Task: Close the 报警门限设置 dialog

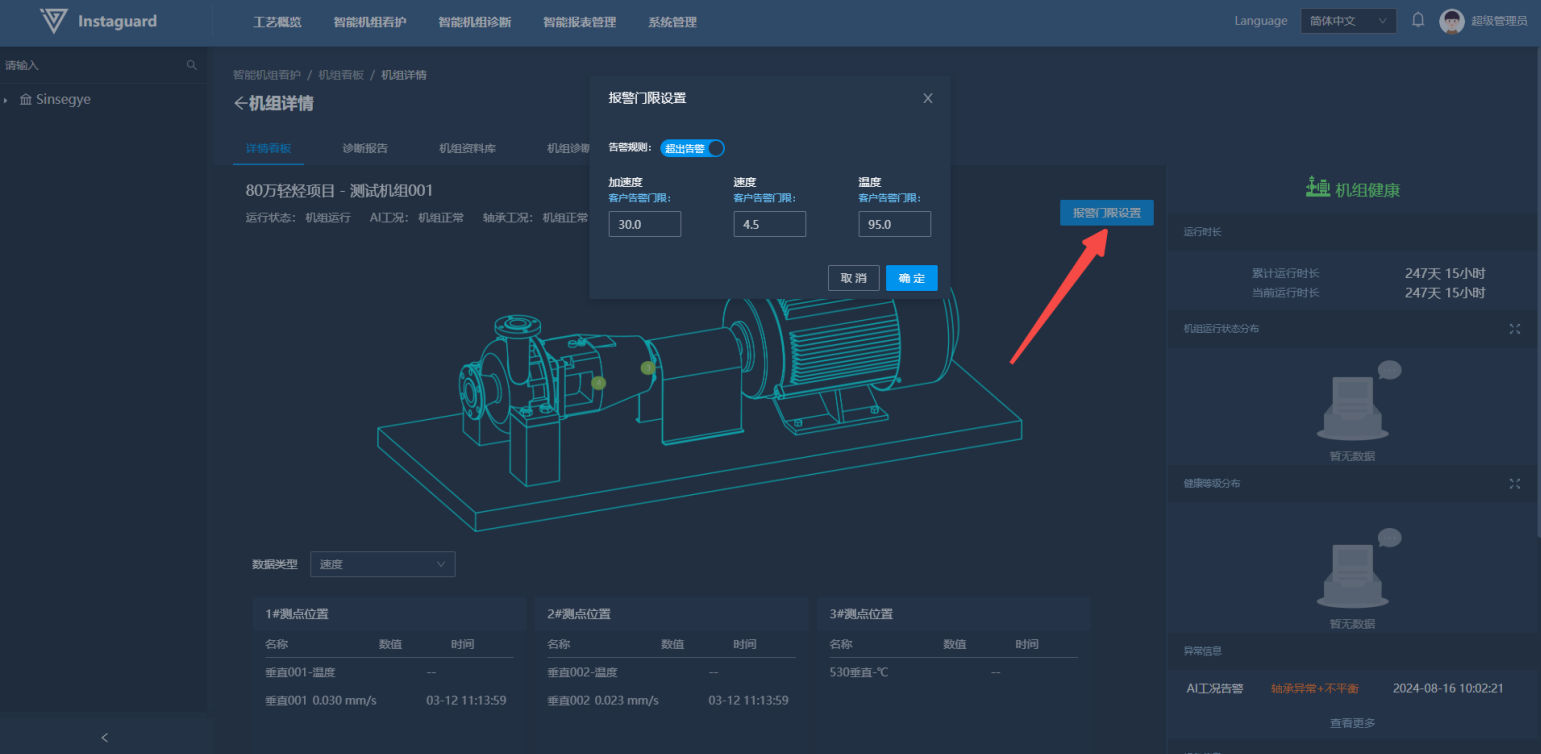Action: (928, 98)
